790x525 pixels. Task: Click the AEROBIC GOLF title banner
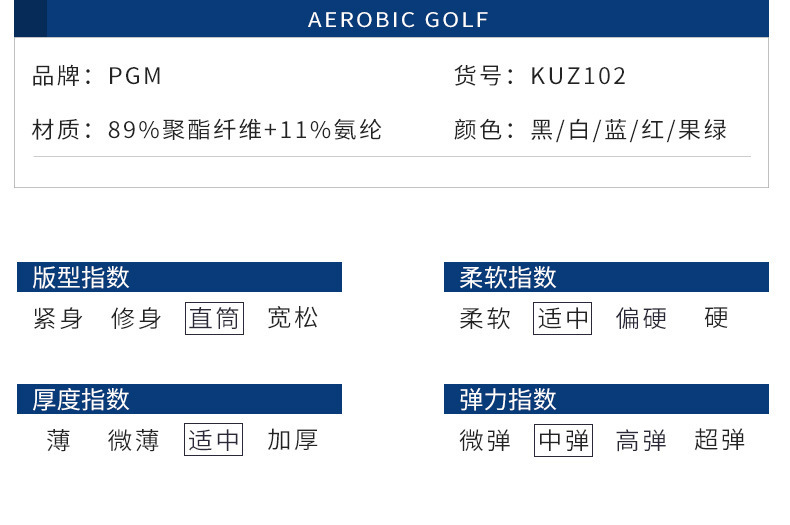[398, 20]
